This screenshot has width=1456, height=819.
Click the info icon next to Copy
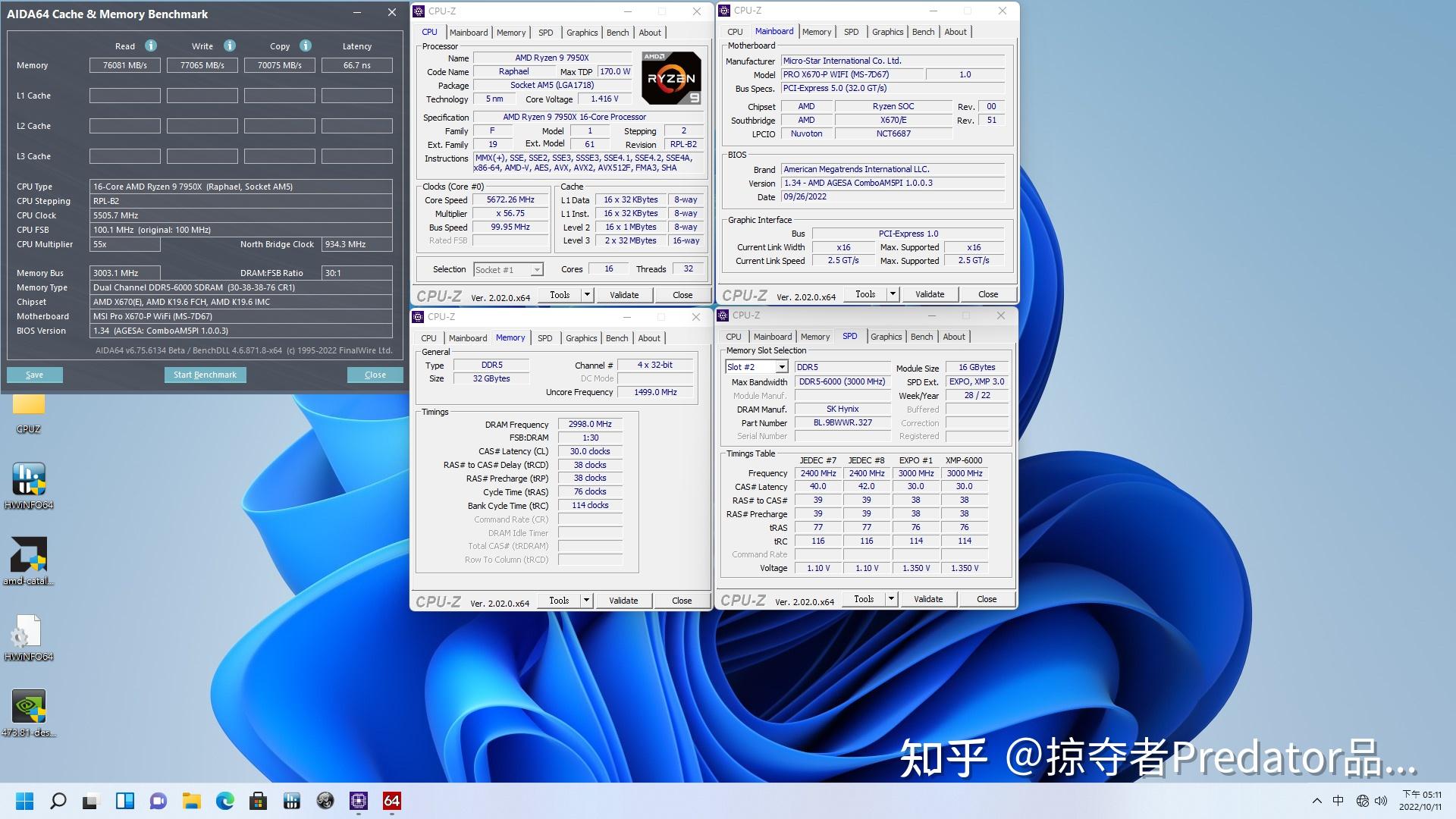(x=306, y=45)
